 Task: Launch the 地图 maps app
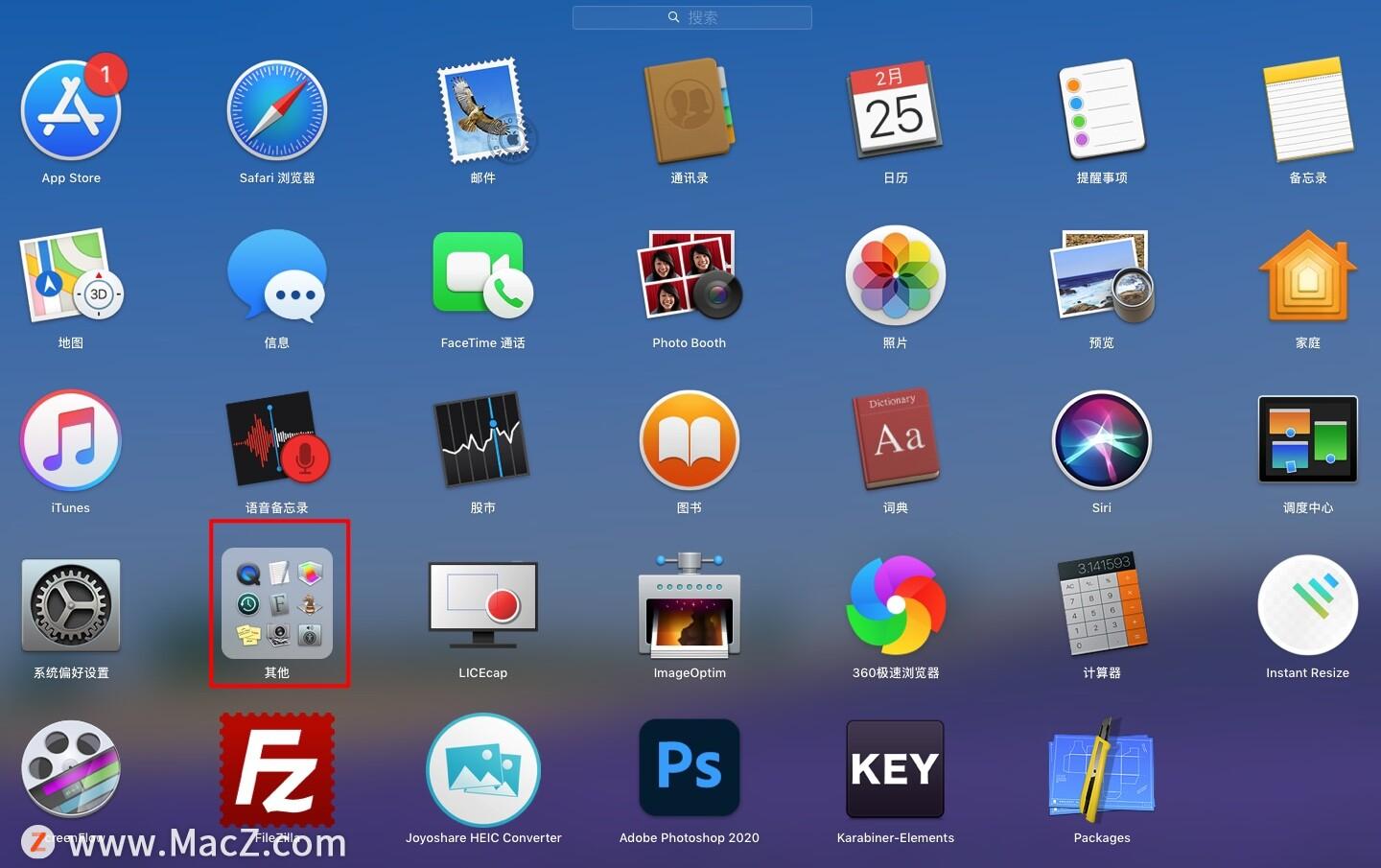[71, 275]
